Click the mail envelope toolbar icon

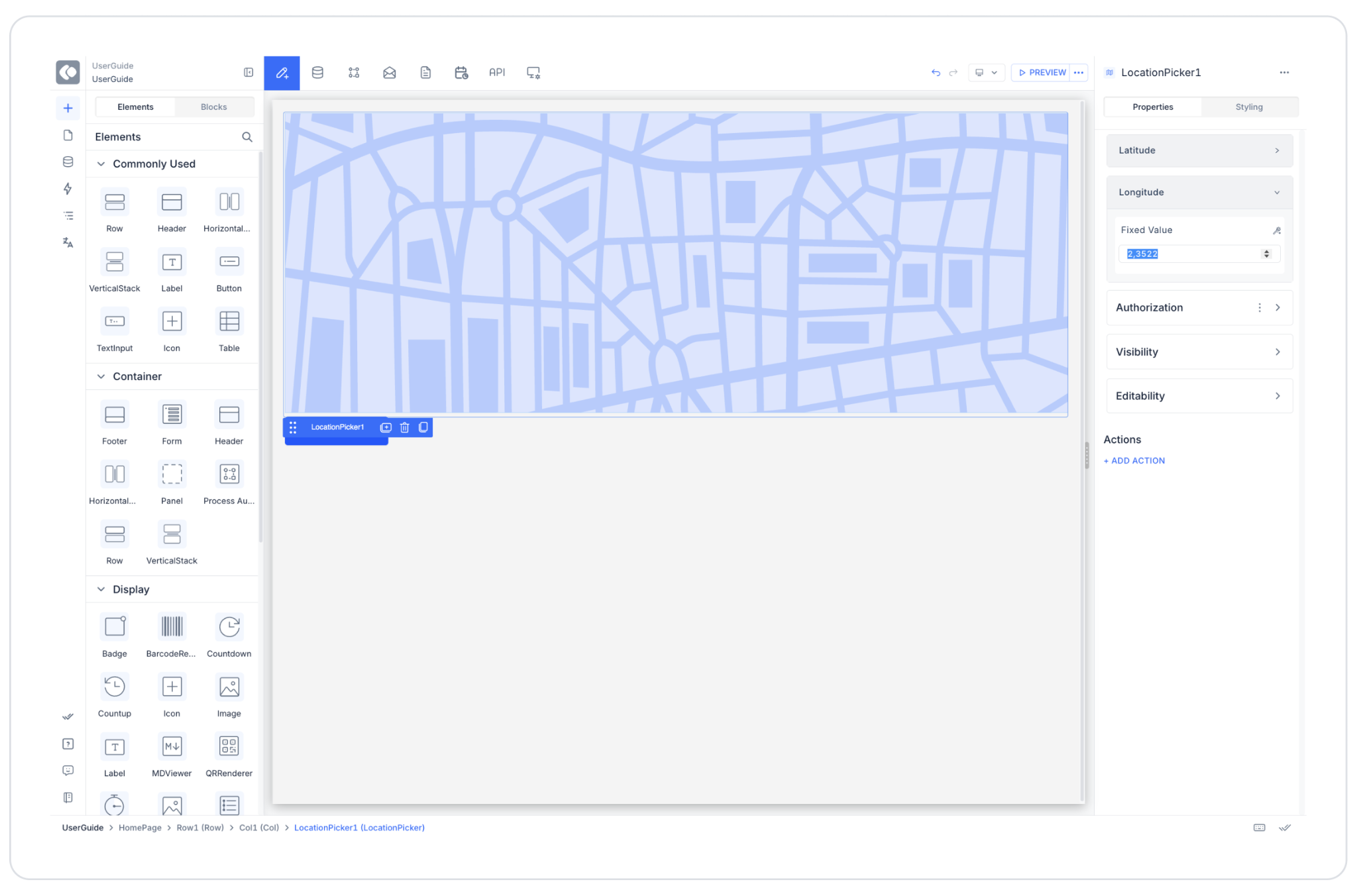(390, 73)
